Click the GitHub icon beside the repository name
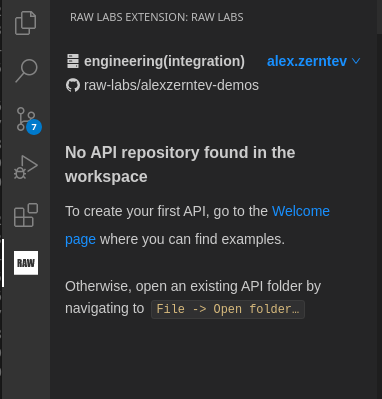382x399 pixels. [x=73, y=85]
